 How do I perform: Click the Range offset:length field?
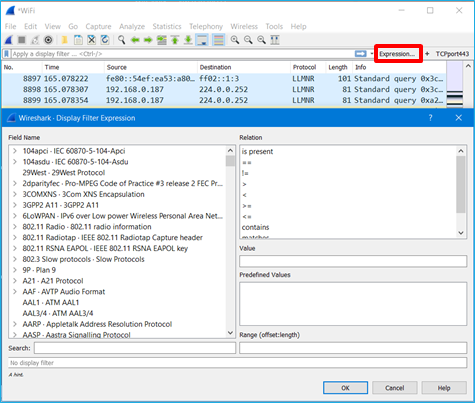(353, 348)
